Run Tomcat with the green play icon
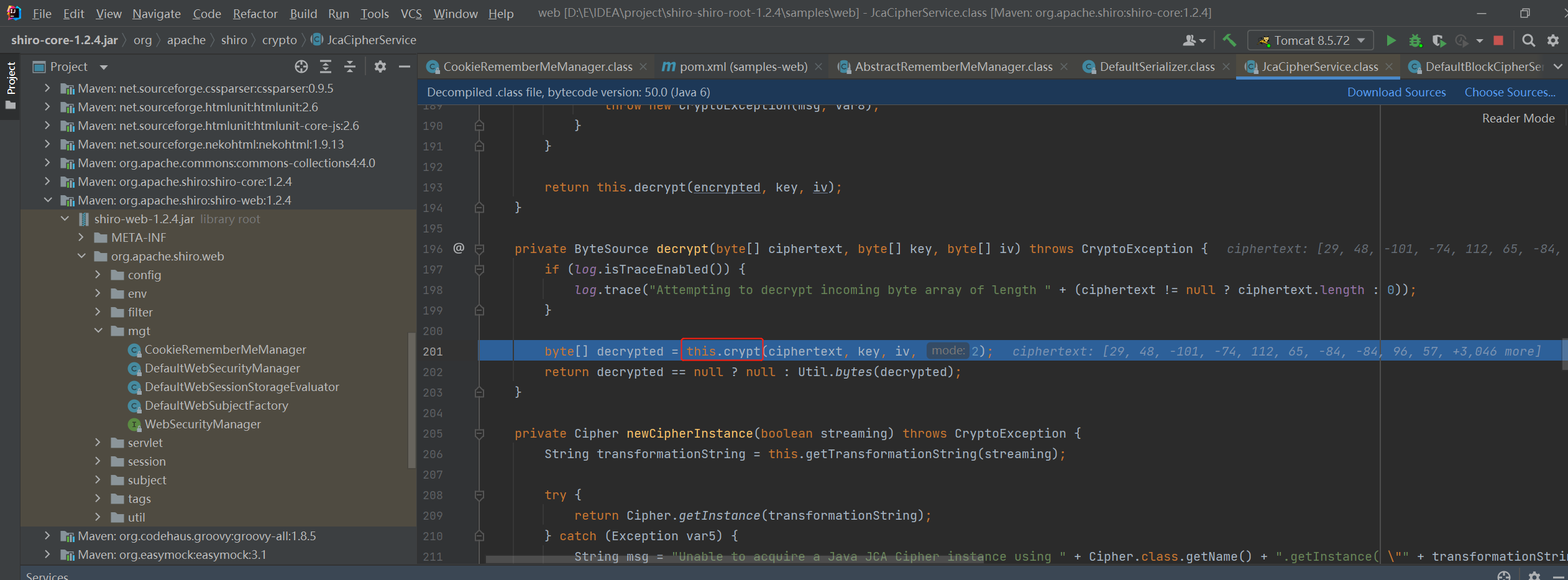This screenshot has width=1568, height=580. [1391, 40]
